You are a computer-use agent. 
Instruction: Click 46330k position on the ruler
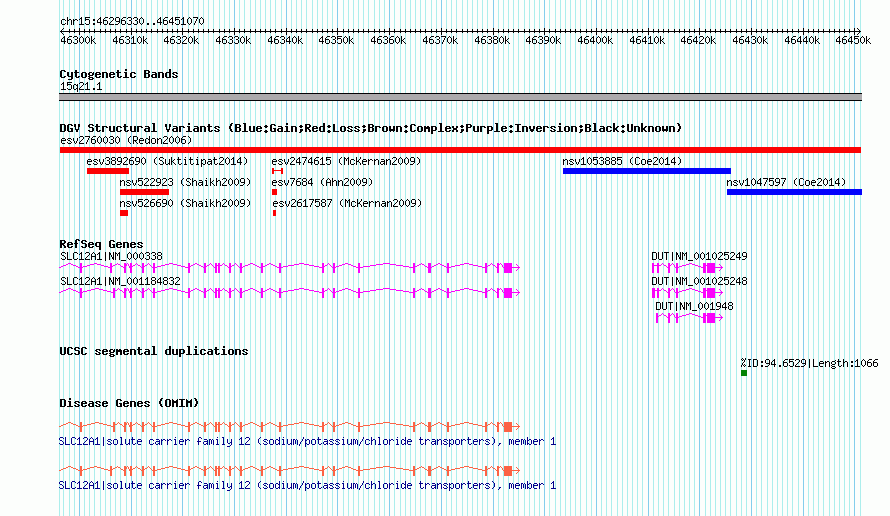(233, 40)
